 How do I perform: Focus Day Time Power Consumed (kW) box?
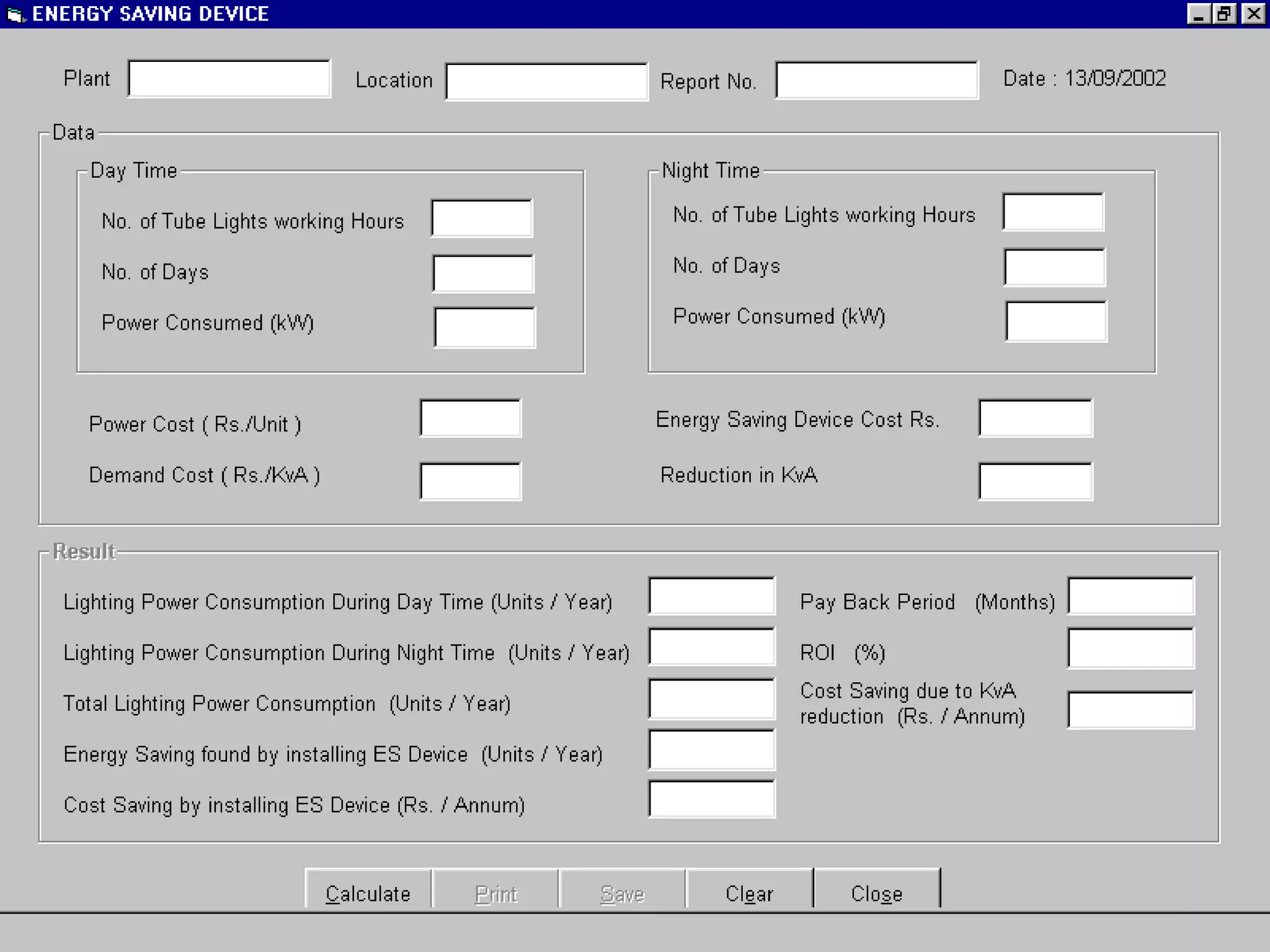pyautogui.click(x=484, y=327)
